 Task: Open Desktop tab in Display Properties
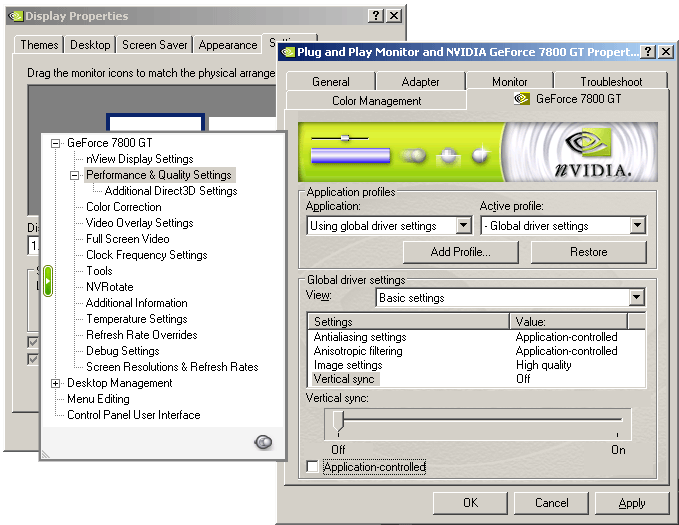[90, 45]
